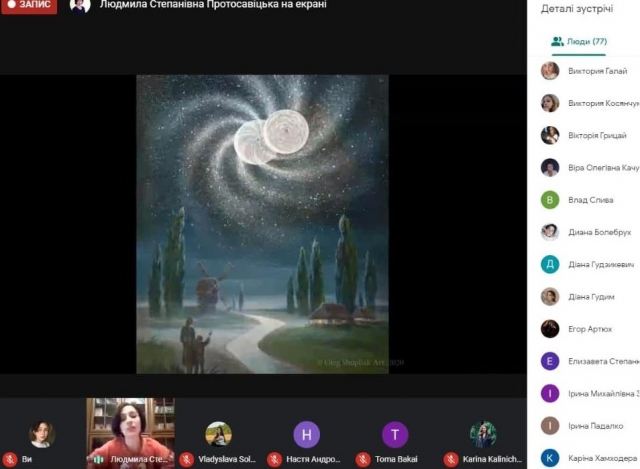Click avatar of Вікторія Грицай
640x469 pixels.
point(550,136)
